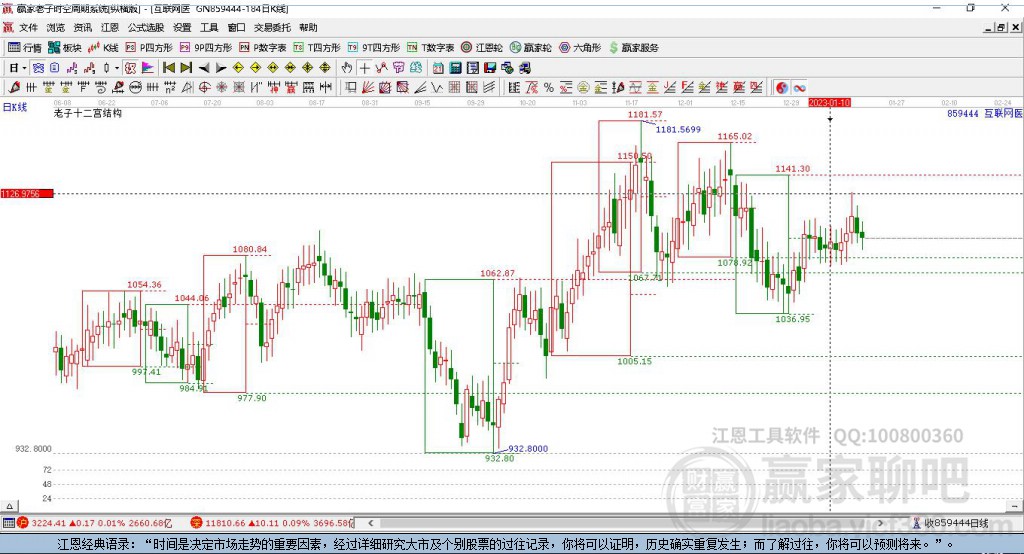Click the 859444 互联网医 code label

pyautogui.click(x=984, y=114)
